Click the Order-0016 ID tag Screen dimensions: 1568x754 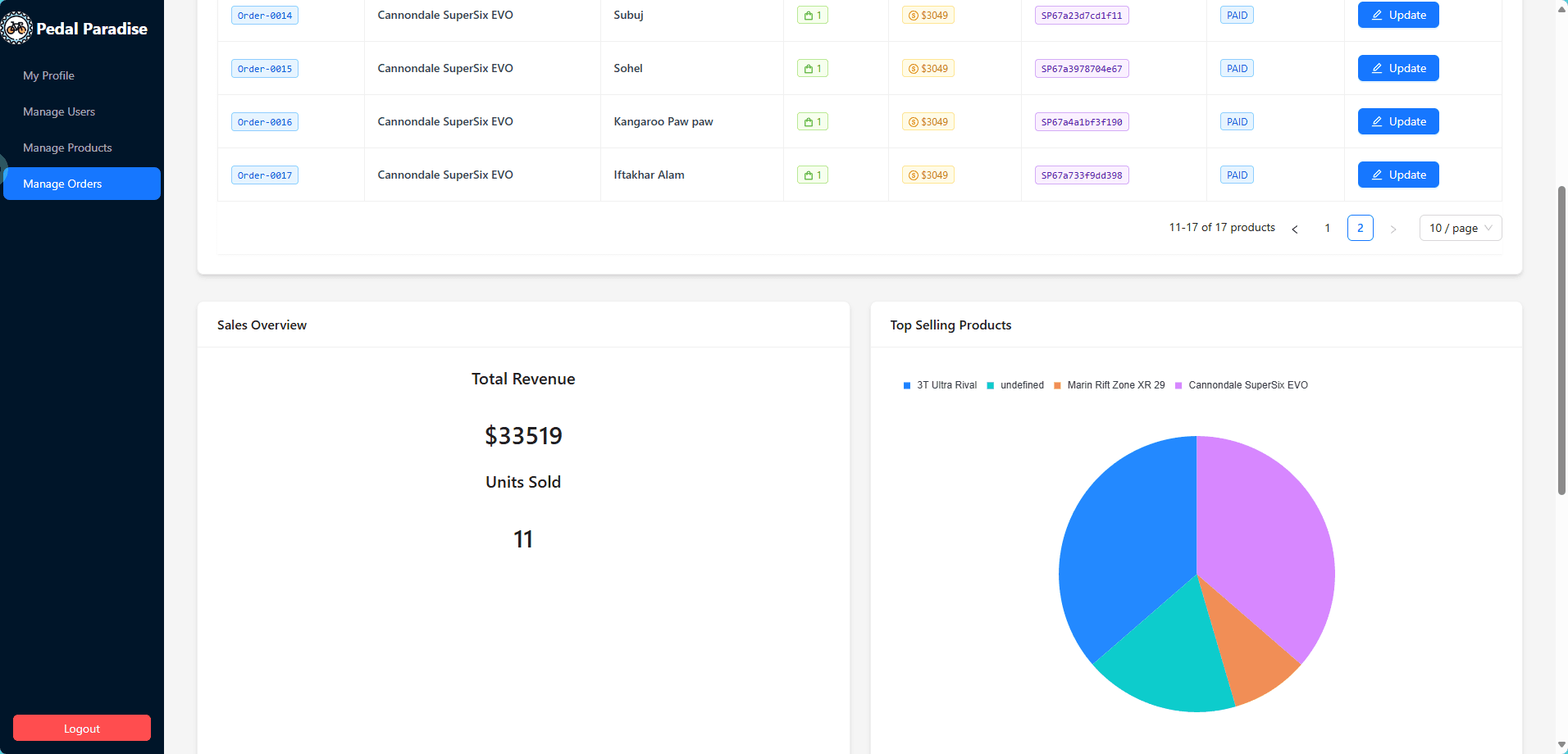pos(264,122)
